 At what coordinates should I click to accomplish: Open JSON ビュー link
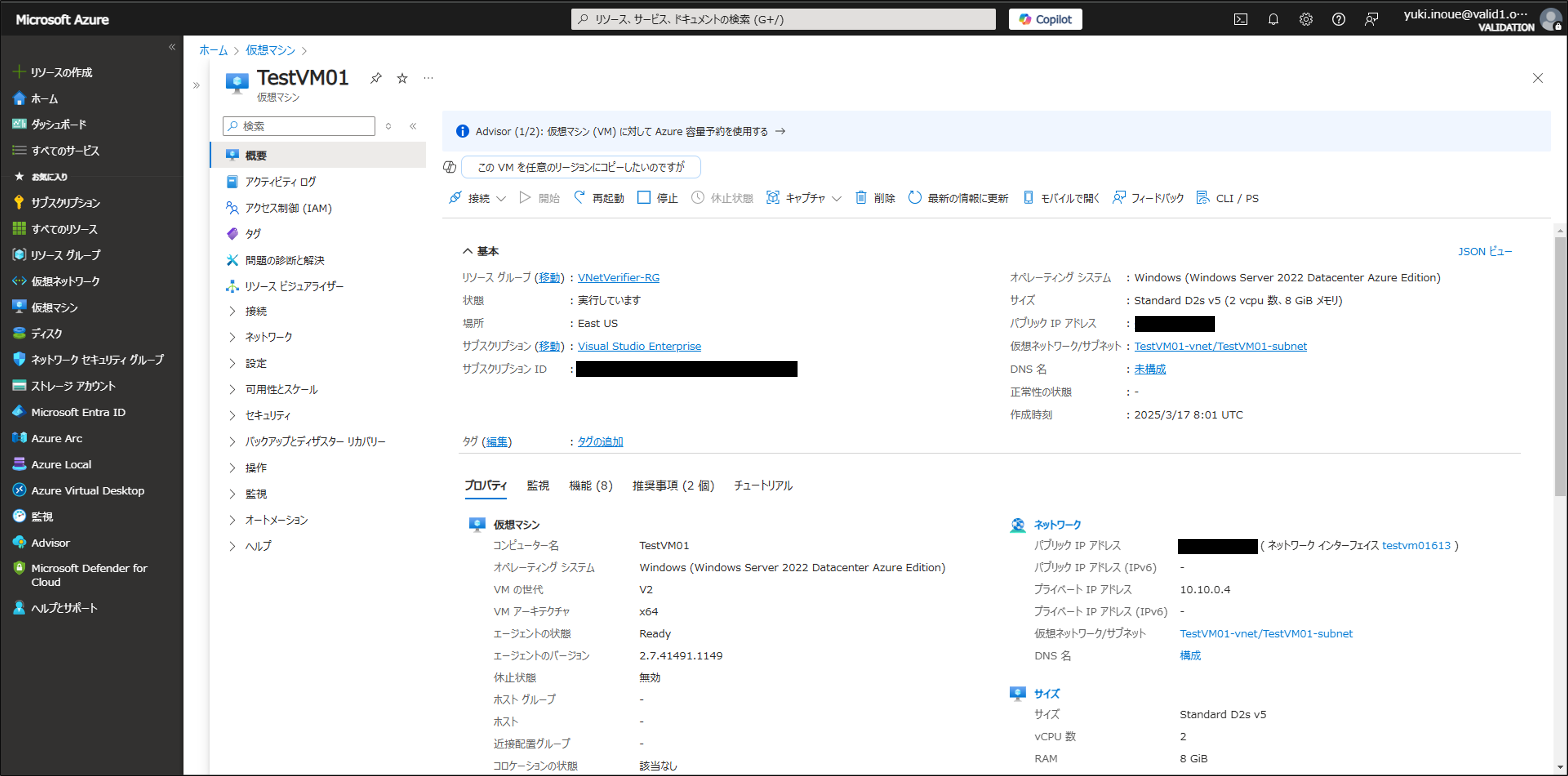[x=1485, y=251]
